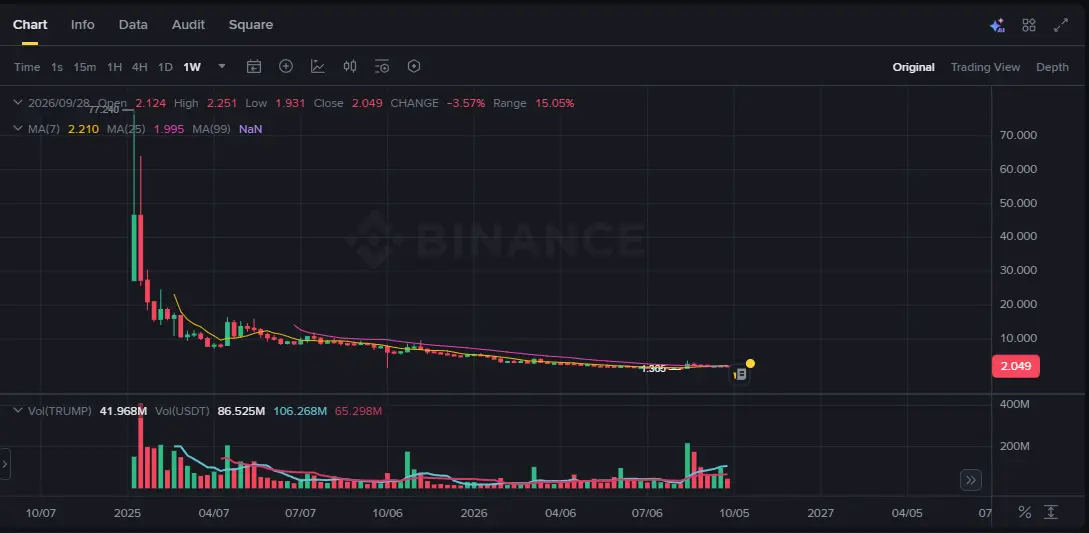Toggle the percentage scale icon
Viewport: 1089px width, 533px height.
(x=1024, y=512)
